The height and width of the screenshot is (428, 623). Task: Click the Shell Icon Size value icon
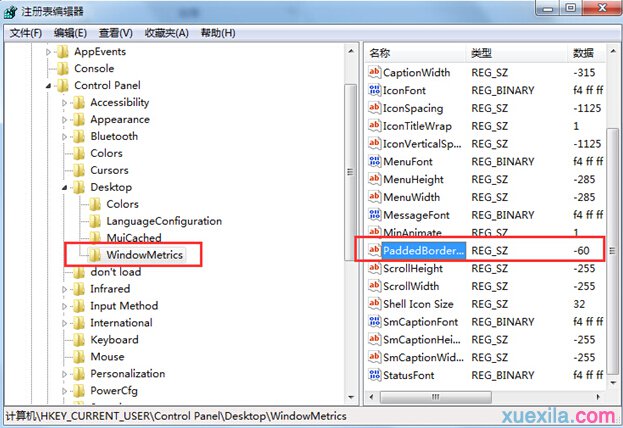point(374,304)
